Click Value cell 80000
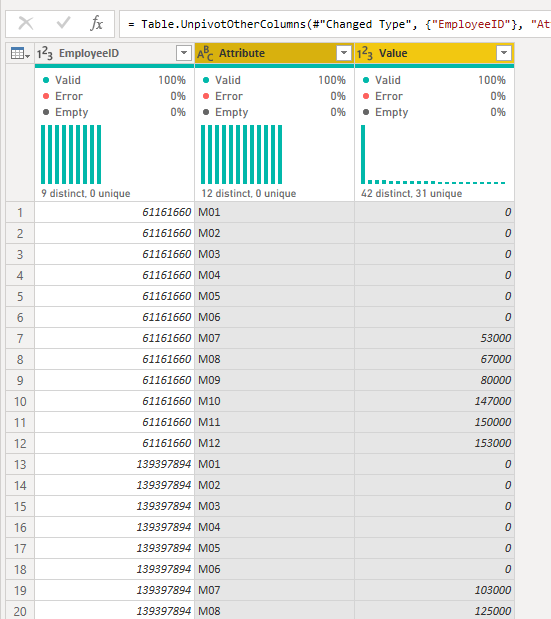Screen dimensions: 551x619 (x=434, y=380)
